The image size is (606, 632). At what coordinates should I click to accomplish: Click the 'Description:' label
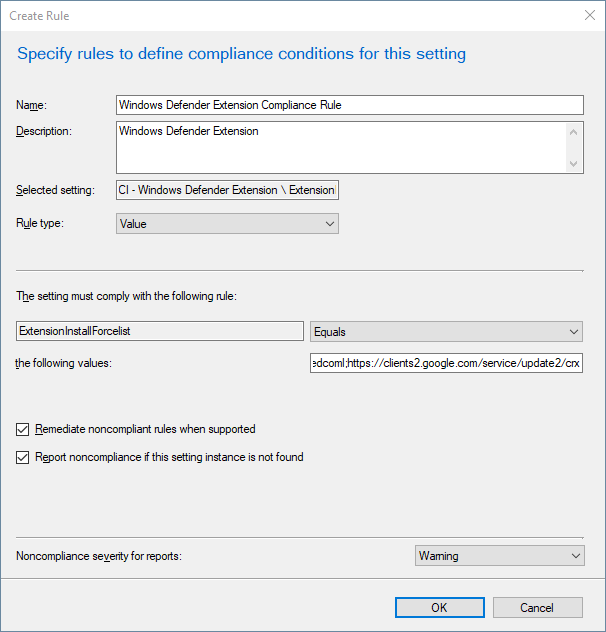[x=44, y=131]
